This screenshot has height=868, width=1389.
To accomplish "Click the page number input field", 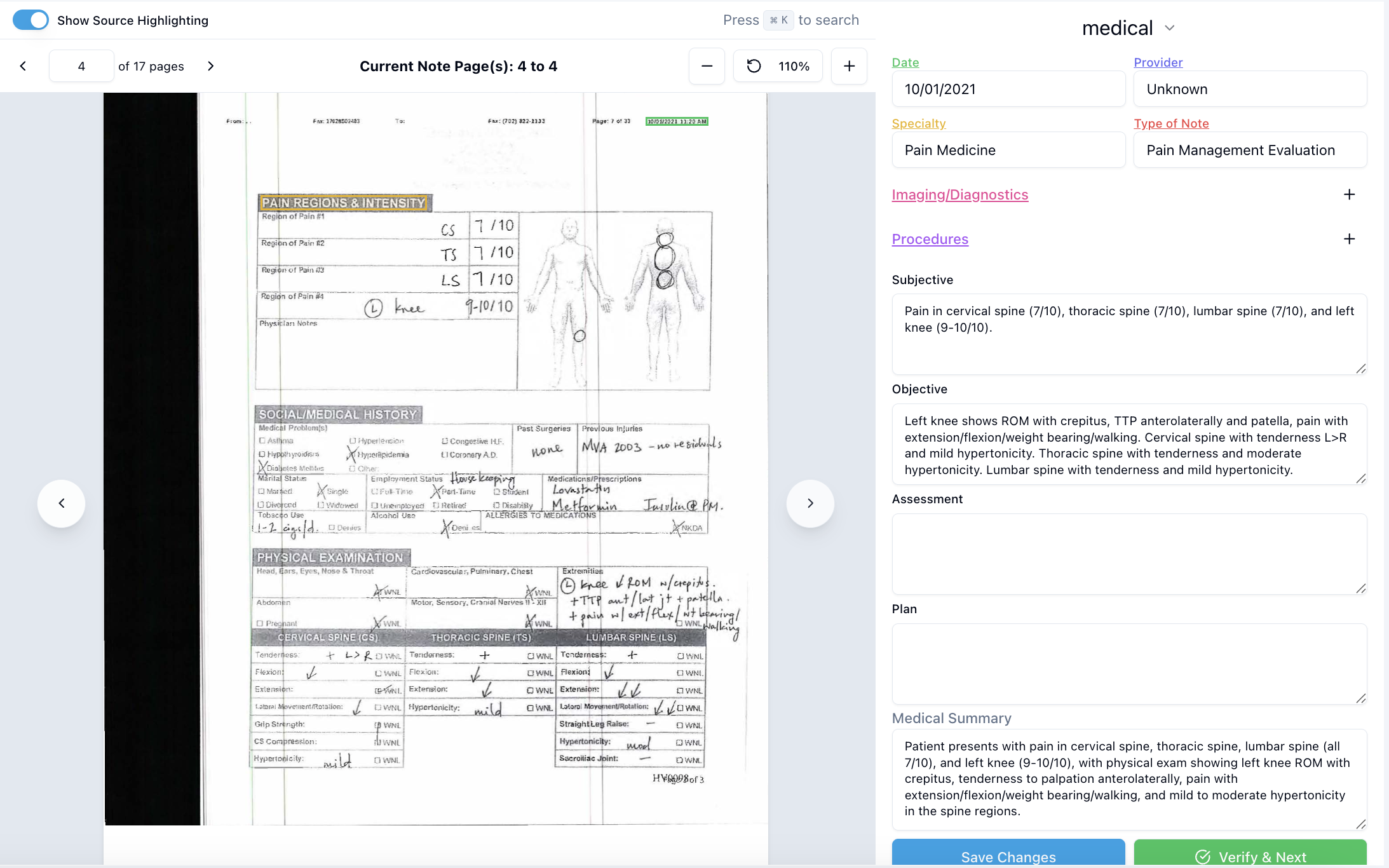I will pyautogui.click(x=81, y=66).
